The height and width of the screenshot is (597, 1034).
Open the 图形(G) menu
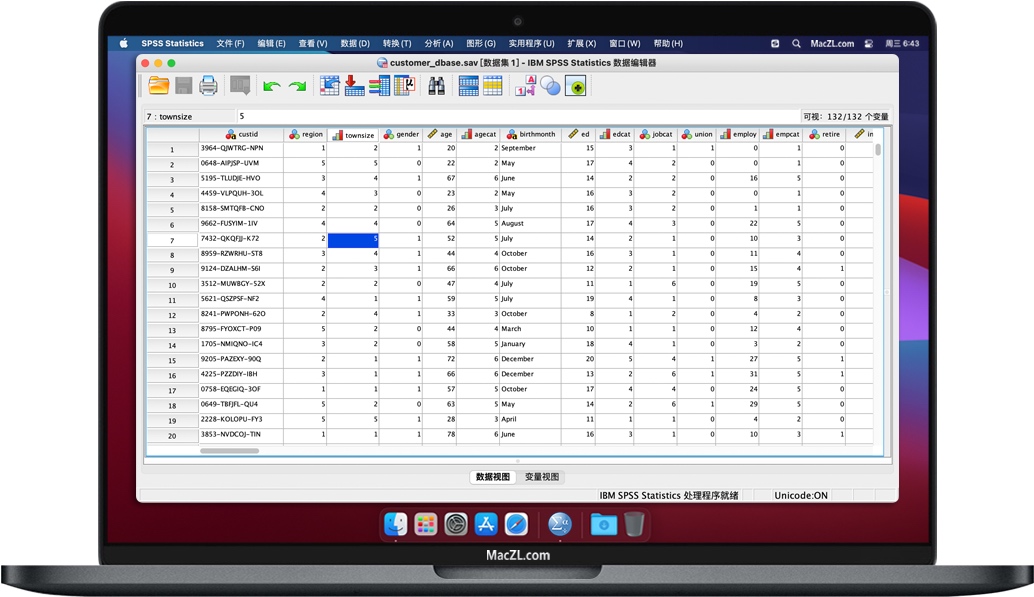481,44
